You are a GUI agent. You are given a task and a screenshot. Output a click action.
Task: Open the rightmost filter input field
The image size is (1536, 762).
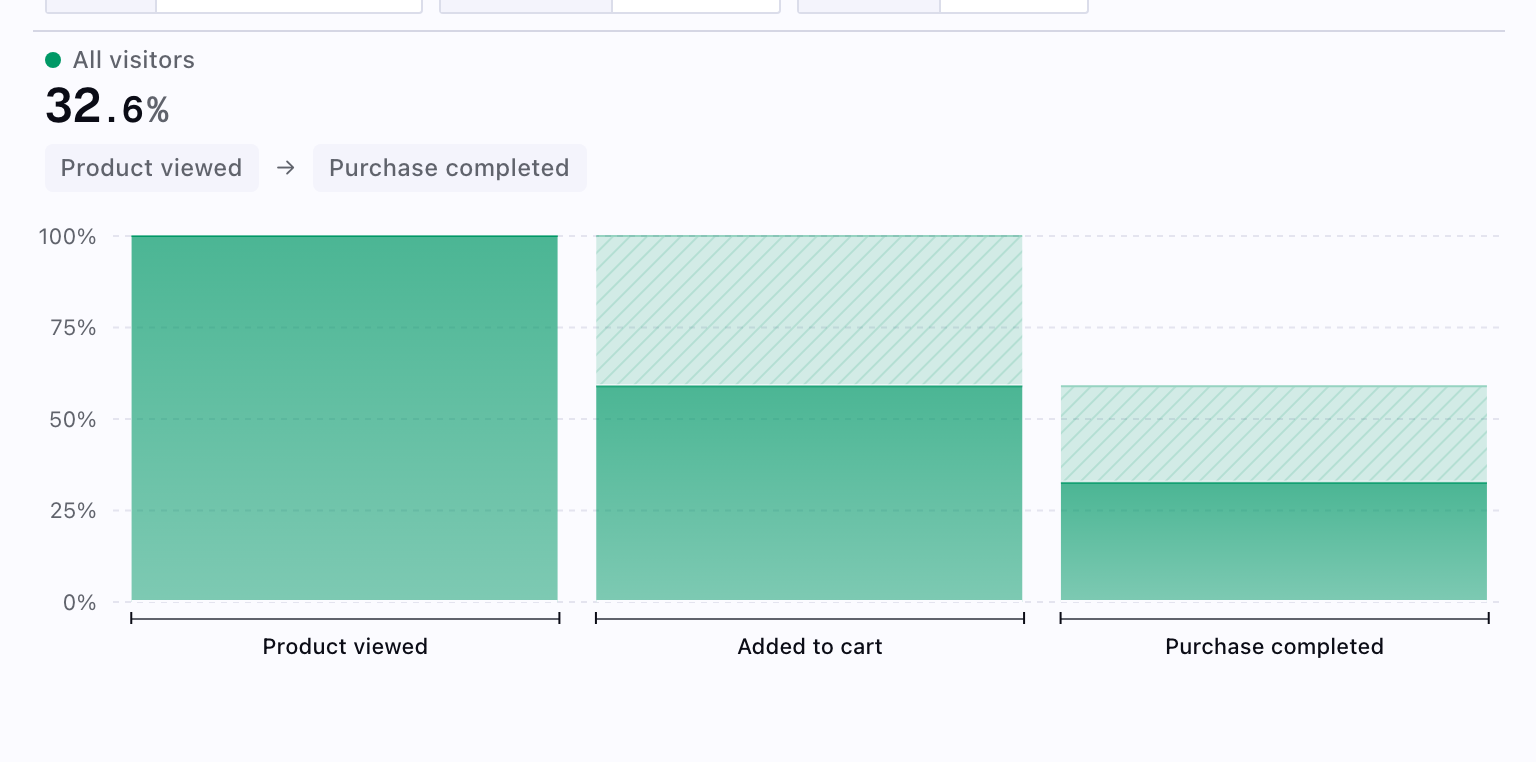[1013, 6]
